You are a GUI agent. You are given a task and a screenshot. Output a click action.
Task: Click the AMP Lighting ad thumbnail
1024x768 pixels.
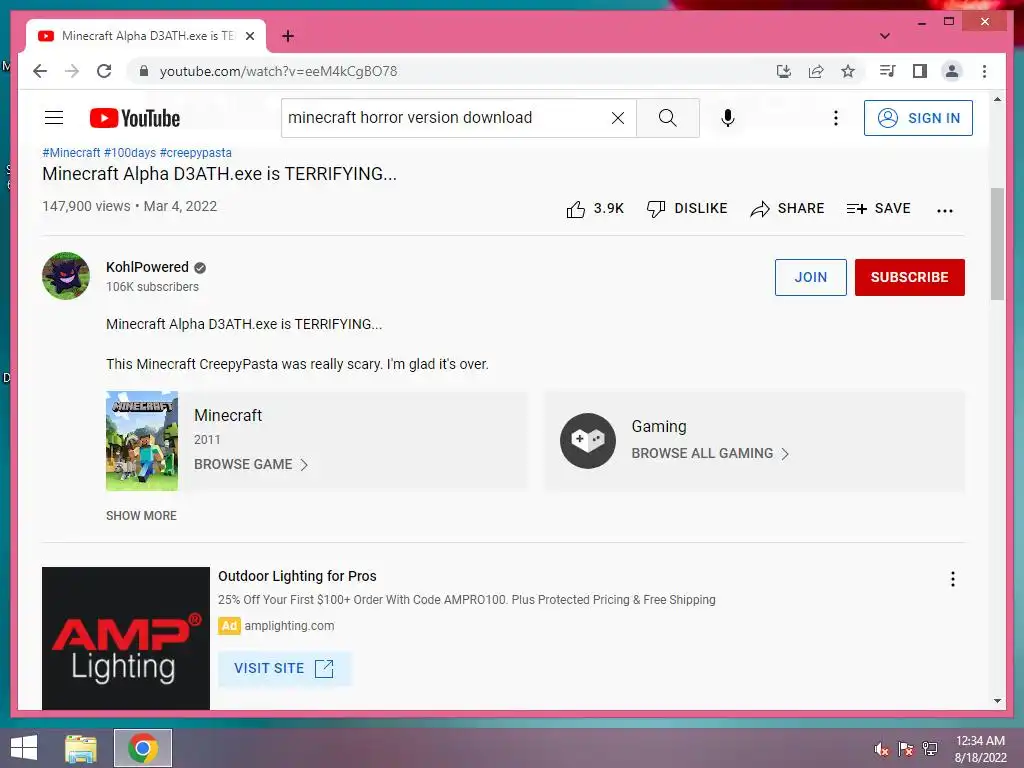[126, 638]
